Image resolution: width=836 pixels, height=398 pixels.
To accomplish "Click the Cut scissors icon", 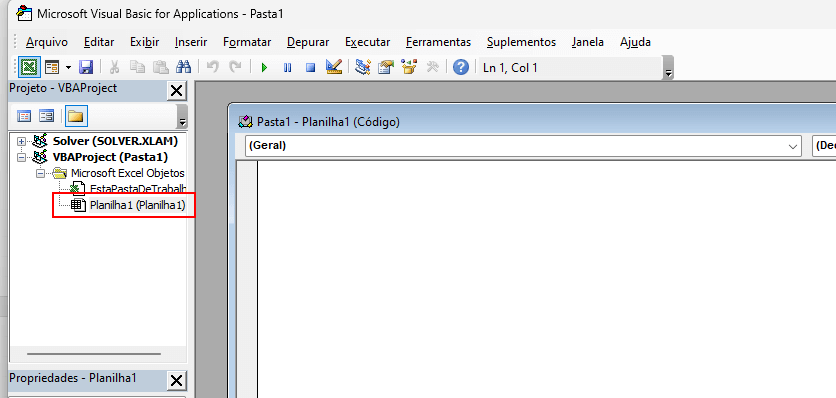I will [x=114, y=67].
